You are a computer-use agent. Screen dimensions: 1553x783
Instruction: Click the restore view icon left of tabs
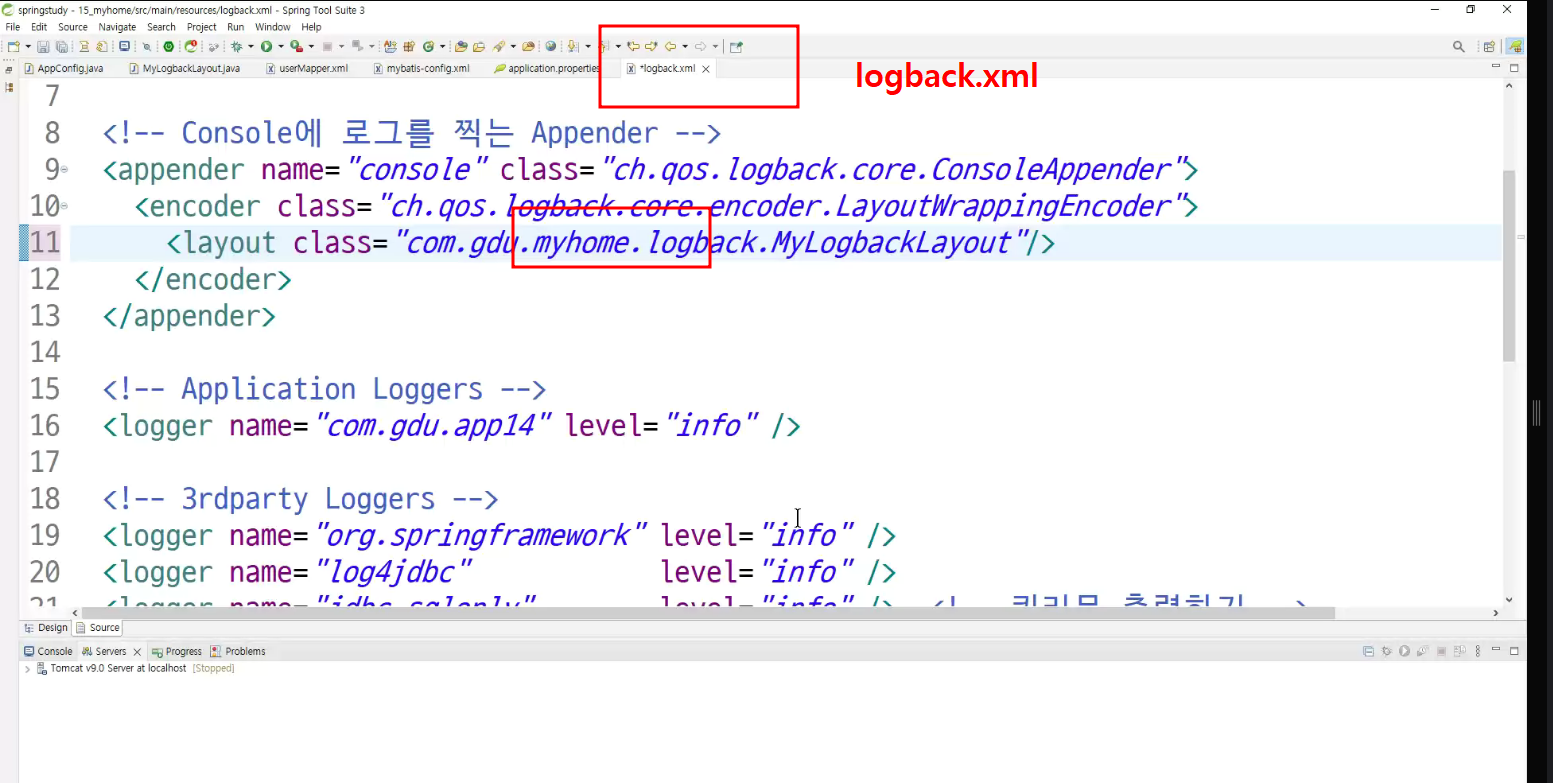[9, 69]
